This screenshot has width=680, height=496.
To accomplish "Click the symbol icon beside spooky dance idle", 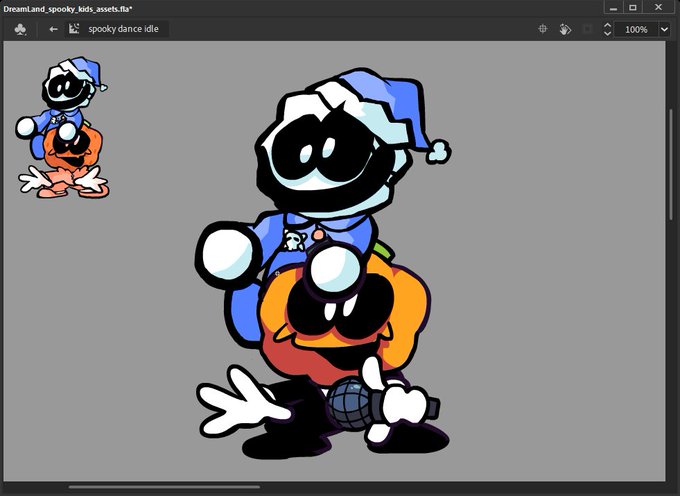I will tap(74, 29).
